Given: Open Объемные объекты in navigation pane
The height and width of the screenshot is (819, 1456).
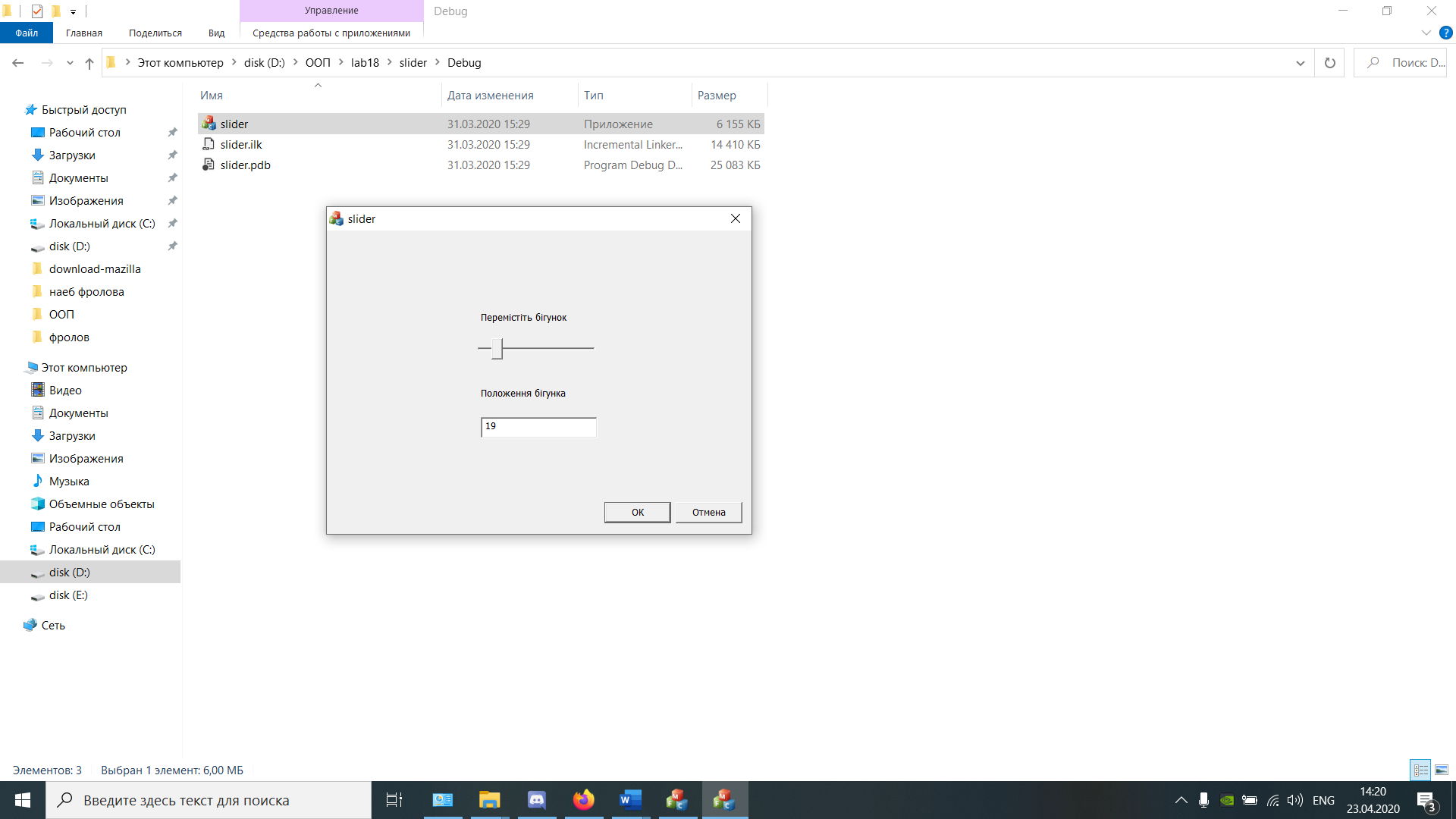Looking at the screenshot, I should pyautogui.click(x=102, y=504).
